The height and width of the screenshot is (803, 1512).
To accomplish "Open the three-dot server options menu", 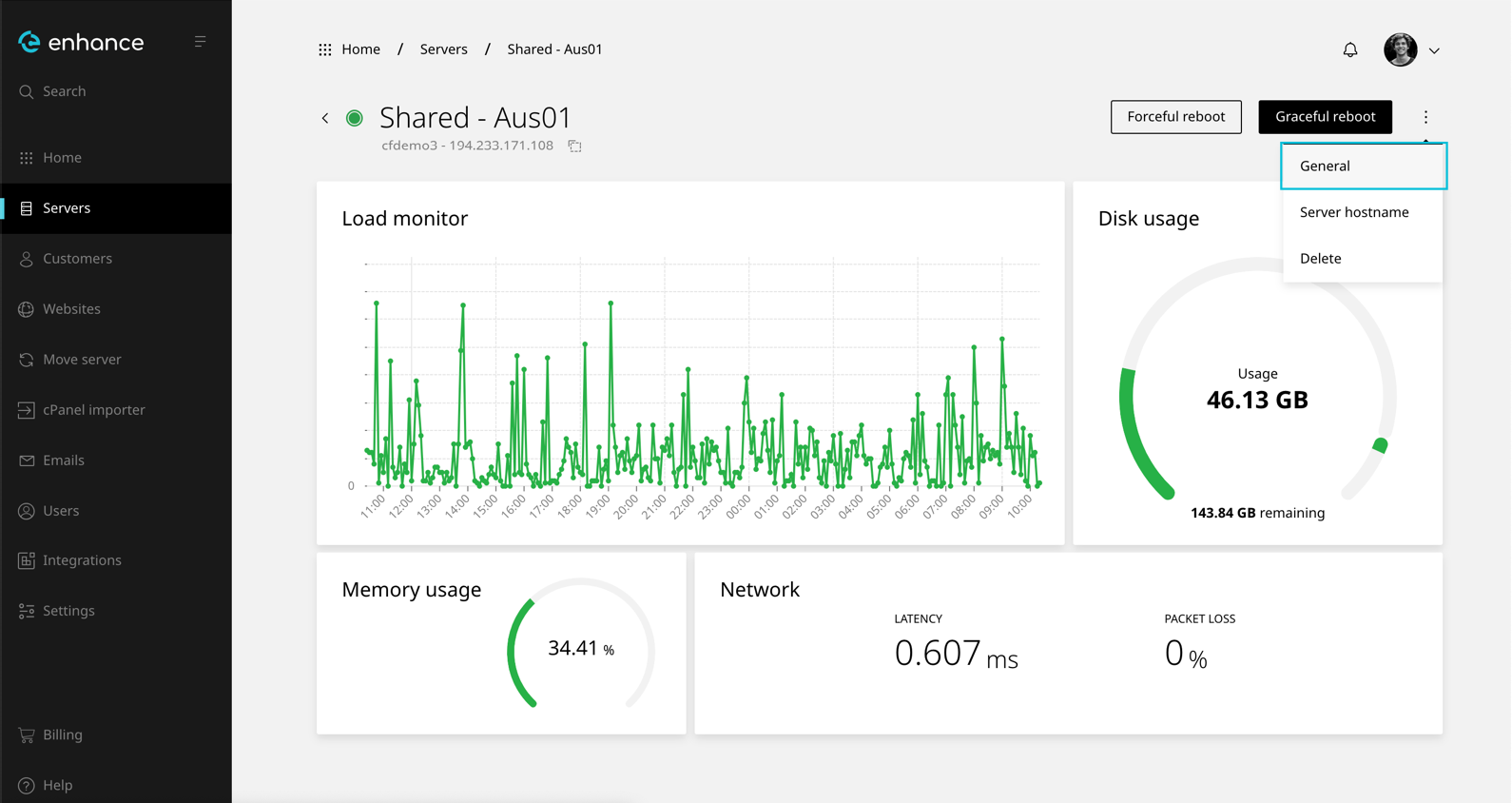I will click(x=1425, y=117).
